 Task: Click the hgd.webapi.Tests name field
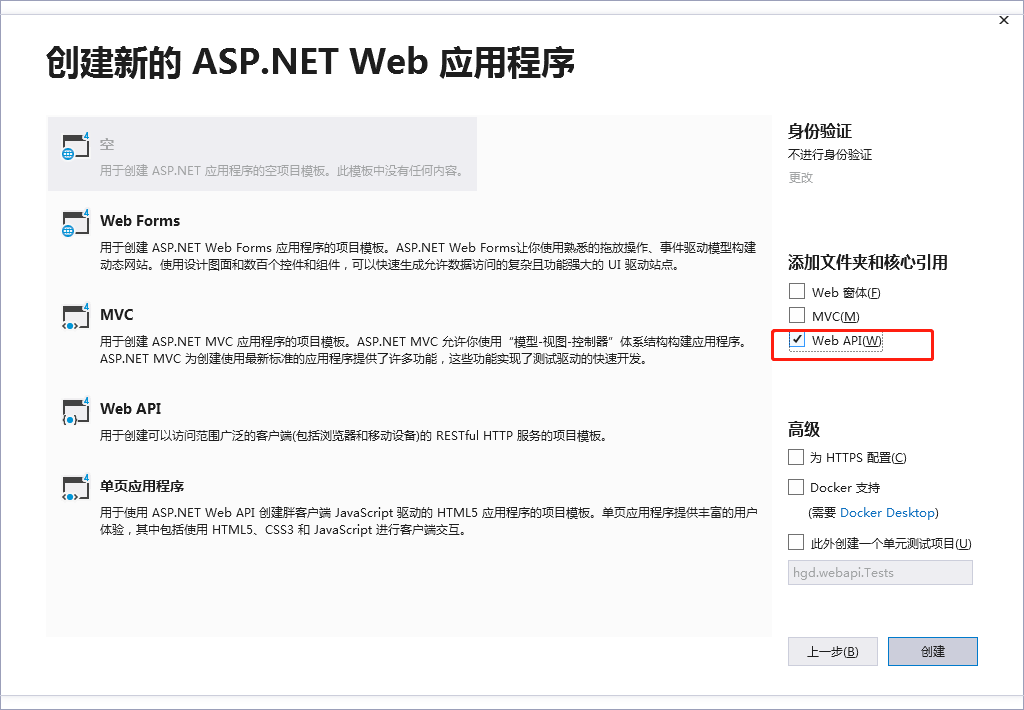click(x=880, y=571)
